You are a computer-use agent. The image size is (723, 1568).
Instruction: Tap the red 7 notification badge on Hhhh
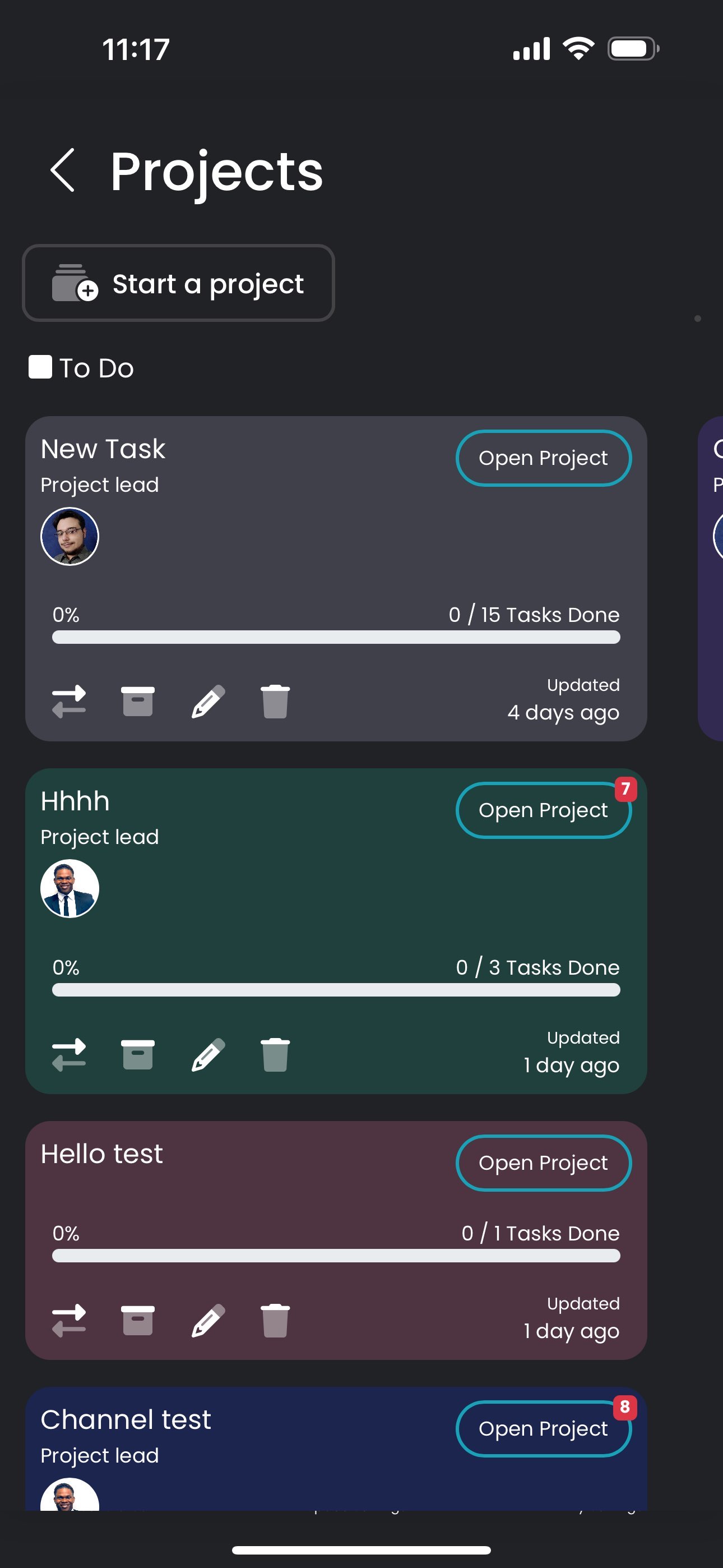pos(625,789)
